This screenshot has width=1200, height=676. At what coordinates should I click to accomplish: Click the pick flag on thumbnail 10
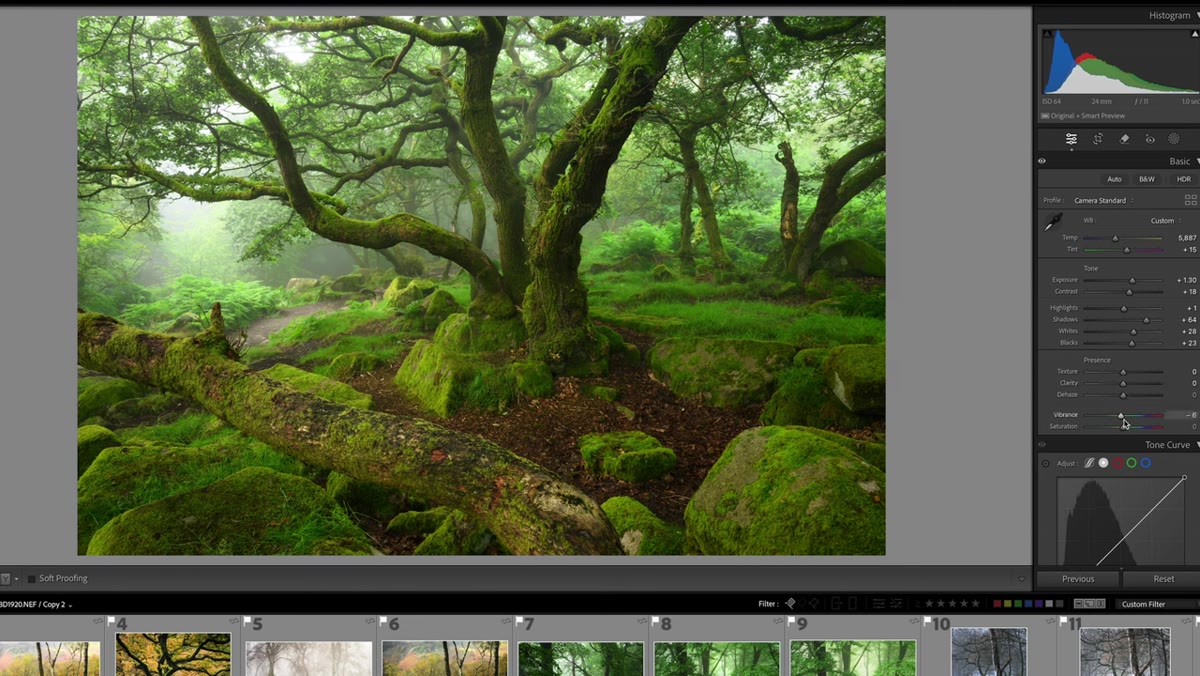coord(928,620)
